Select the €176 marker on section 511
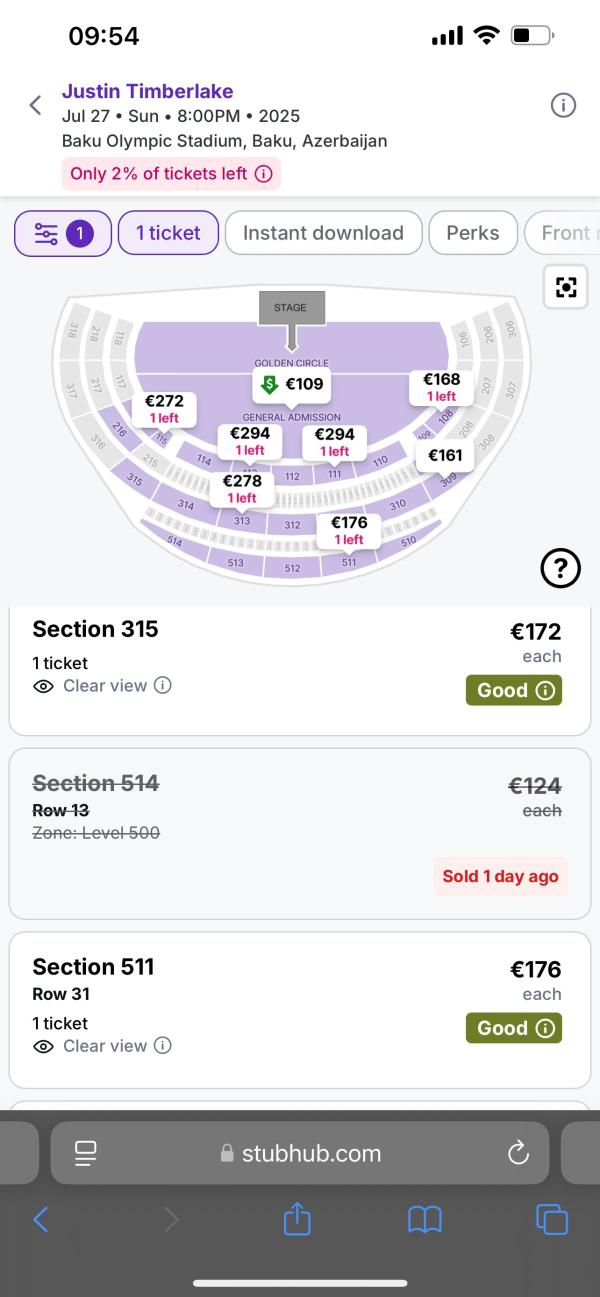The image size is (600, 1297). coord(348,529)
